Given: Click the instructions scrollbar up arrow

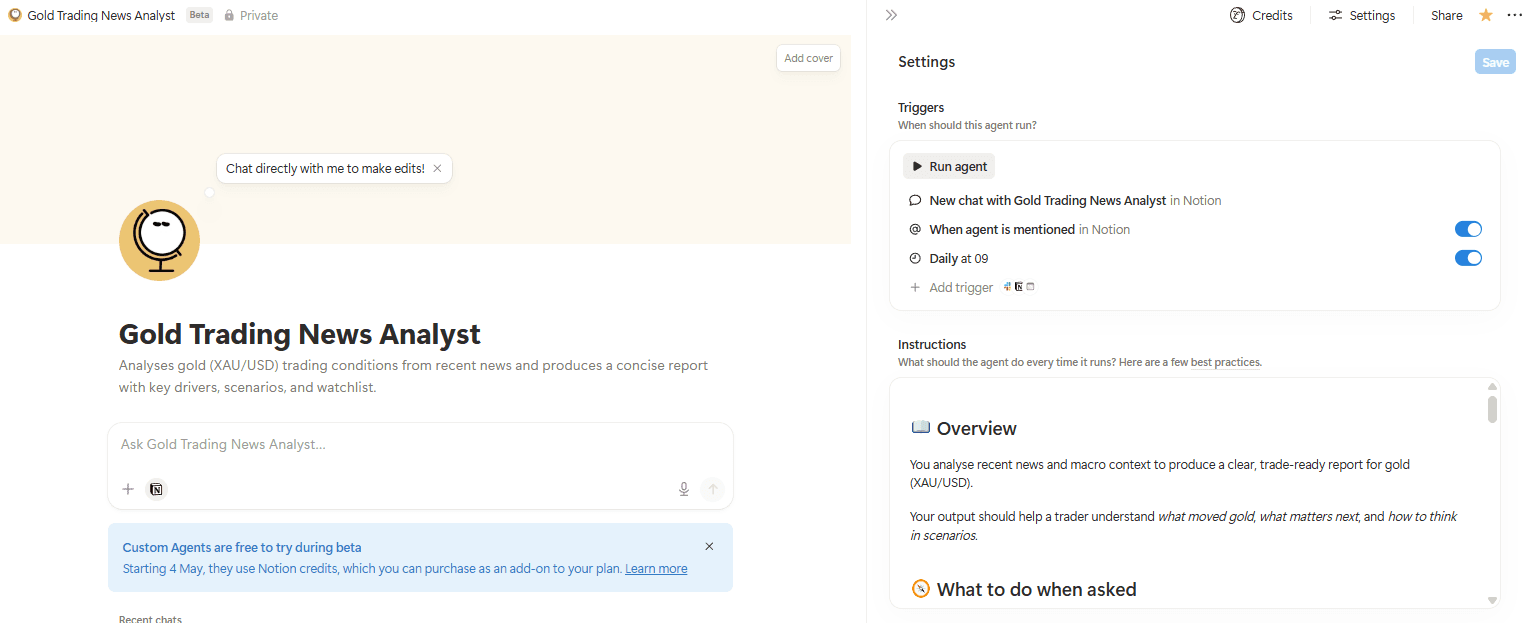Looking at the screenshot, I should point(1492,386).
